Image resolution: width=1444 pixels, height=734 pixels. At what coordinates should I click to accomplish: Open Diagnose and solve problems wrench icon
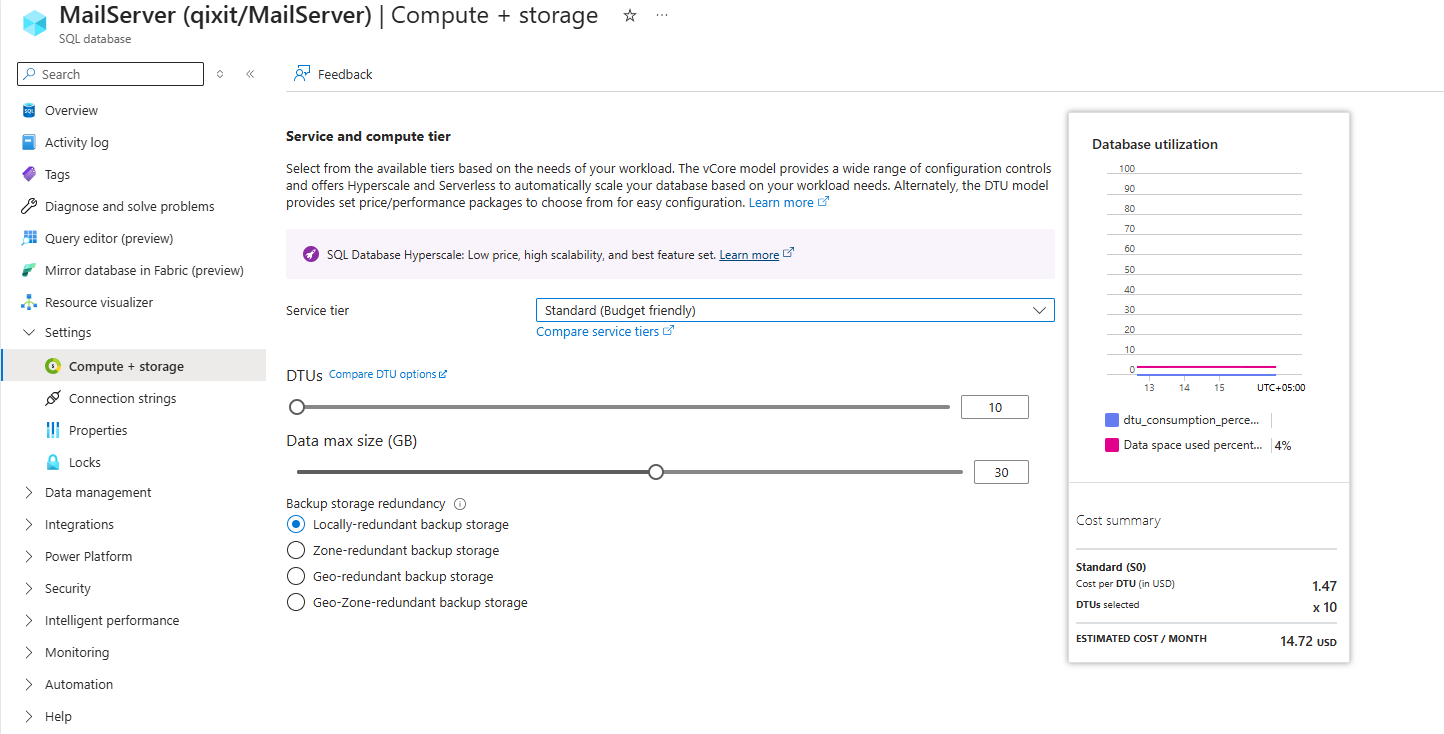click(x=29, y=207)
